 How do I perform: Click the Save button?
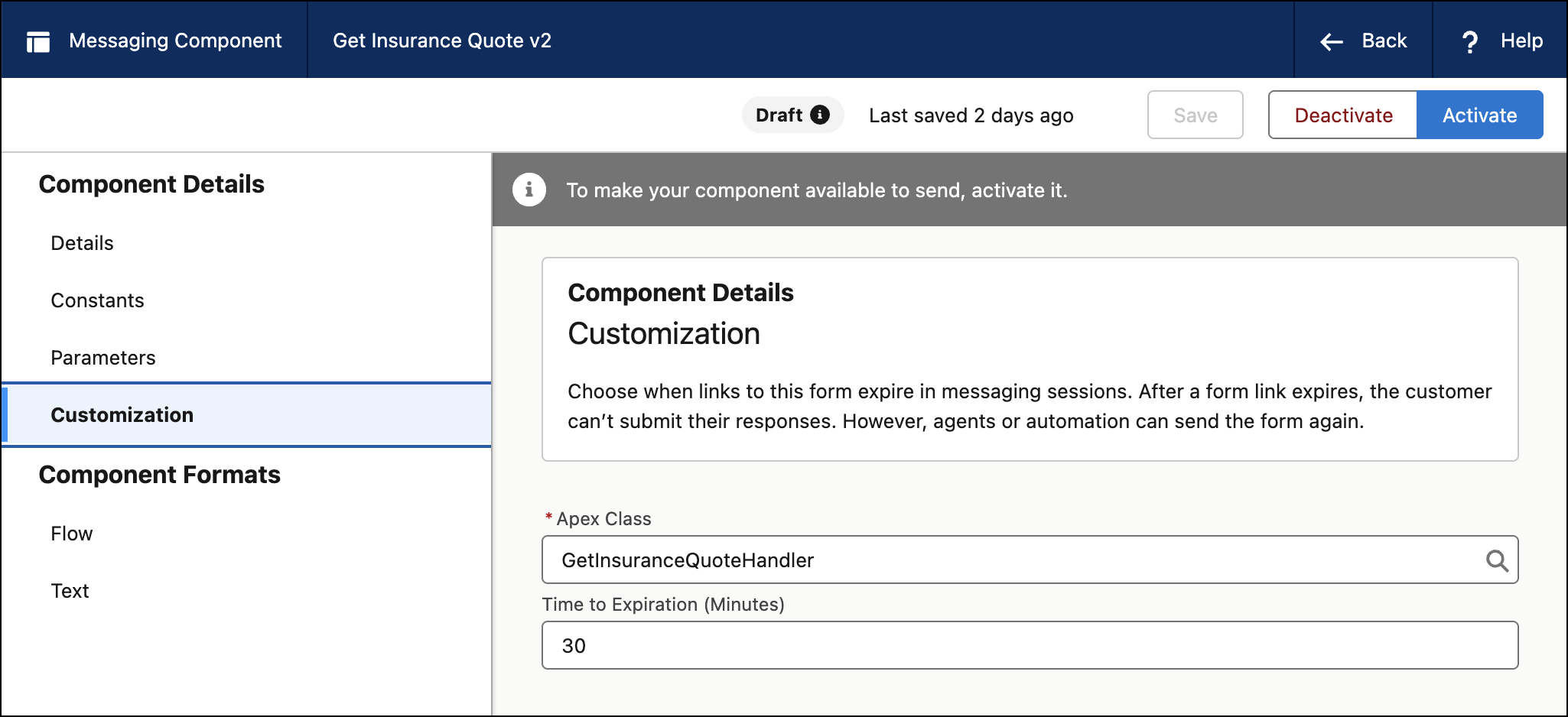click(x=1195, y=115)
